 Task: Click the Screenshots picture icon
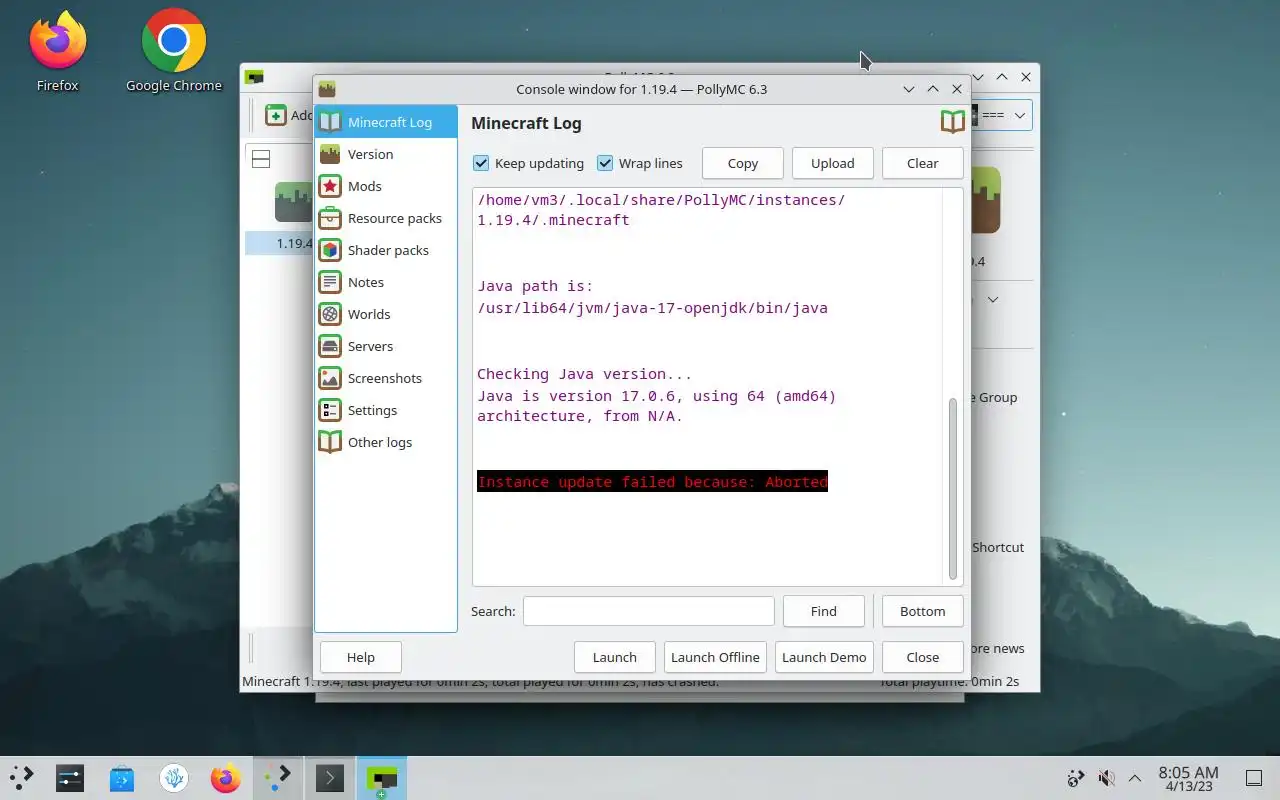pos(330,378)
